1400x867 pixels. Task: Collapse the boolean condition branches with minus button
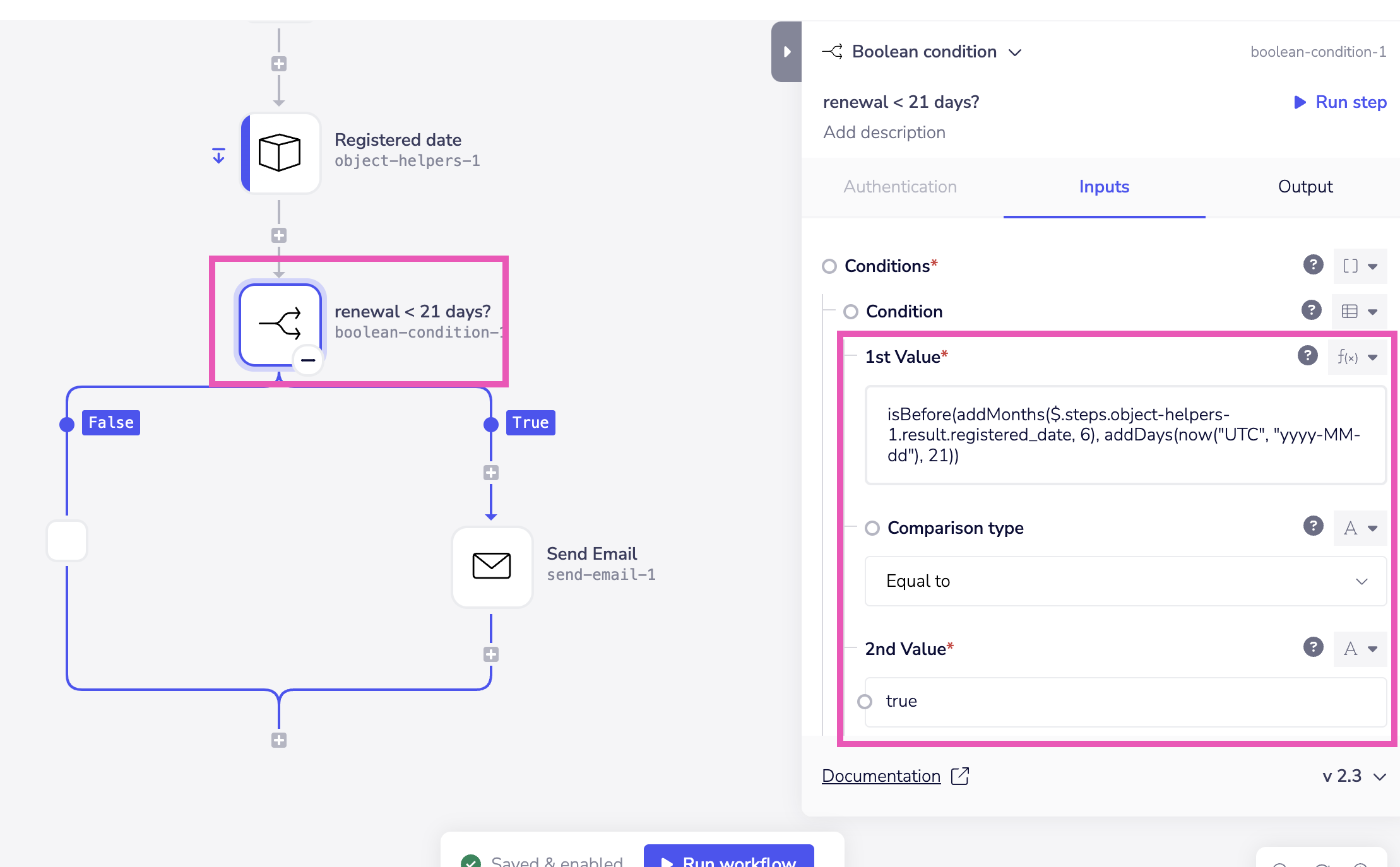308,360
